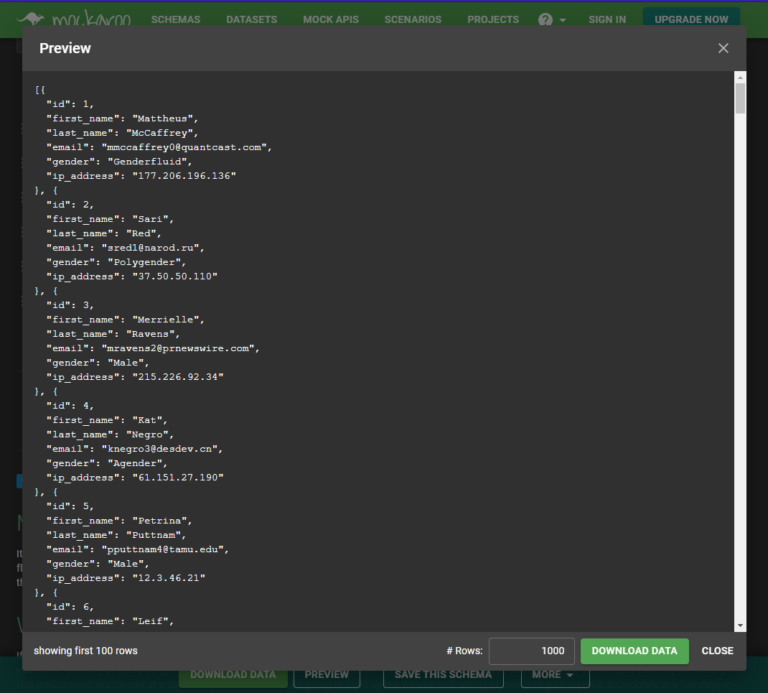Click the last name "McCaffrey"

(159, 133)
